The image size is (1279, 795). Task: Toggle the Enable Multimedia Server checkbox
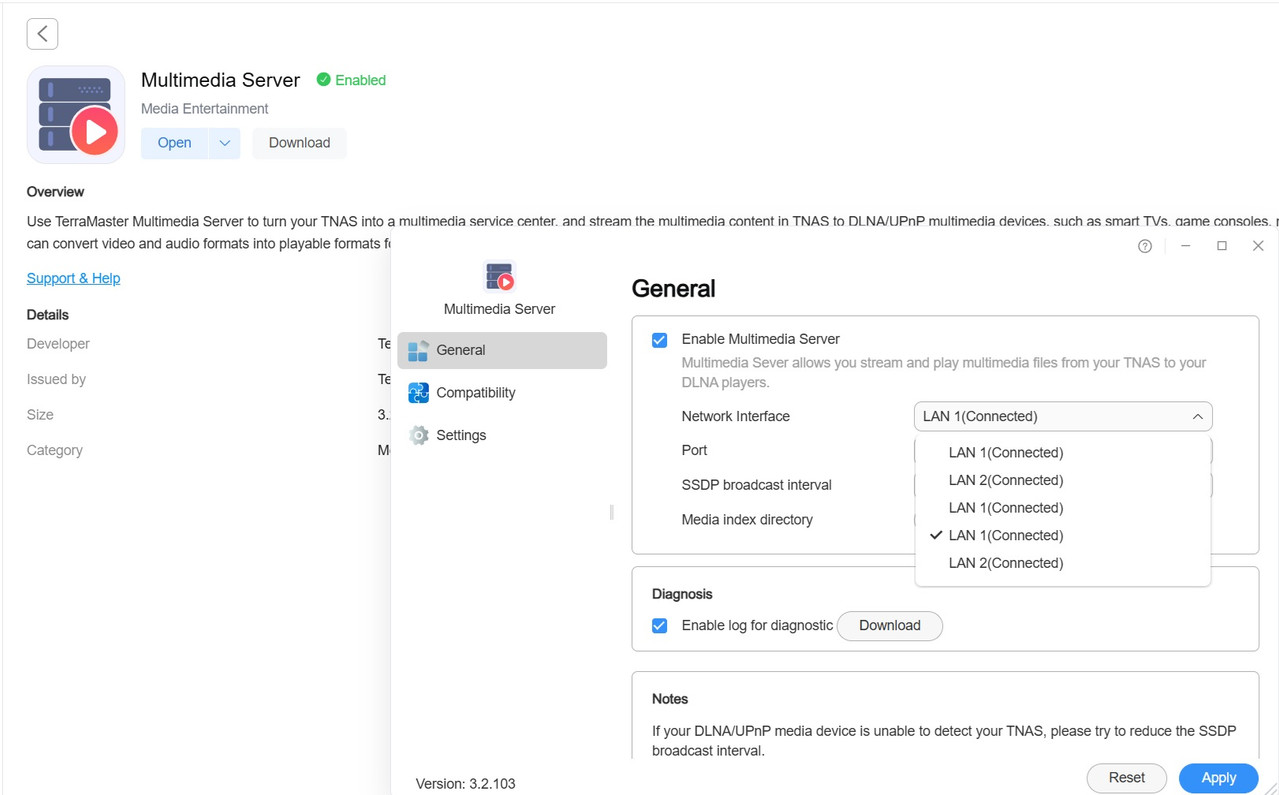point(659,340)
